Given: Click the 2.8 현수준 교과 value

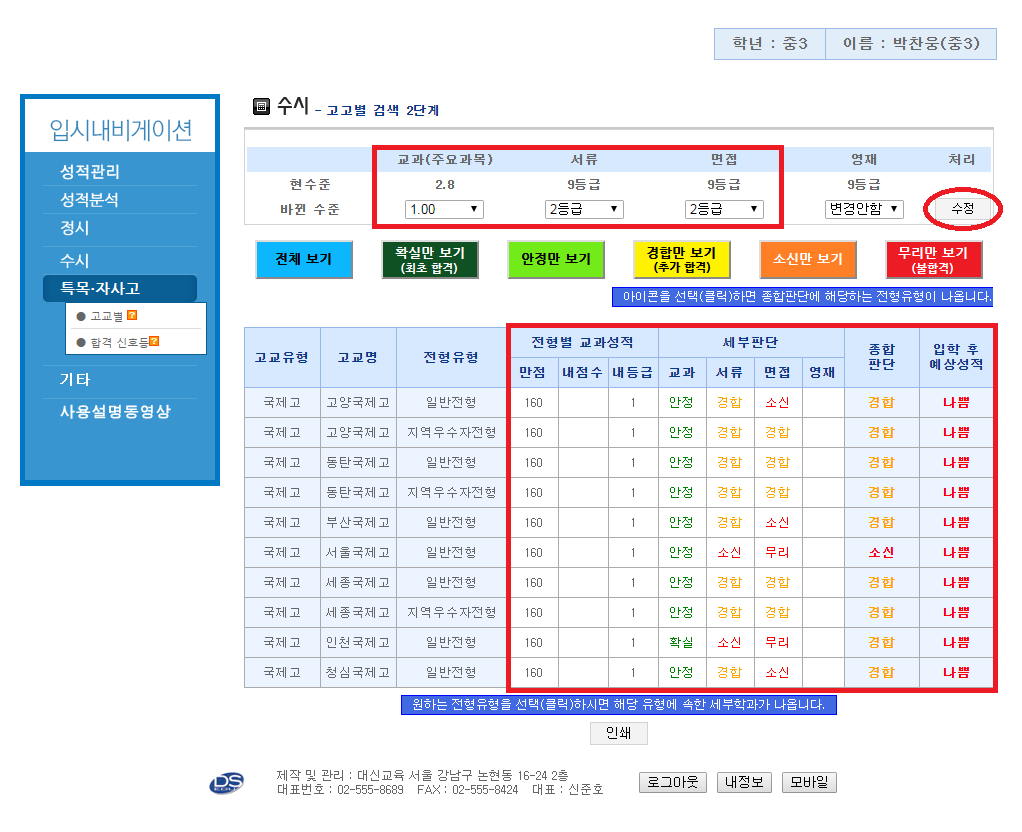Looking at the screenshot, I should [445, 185].
